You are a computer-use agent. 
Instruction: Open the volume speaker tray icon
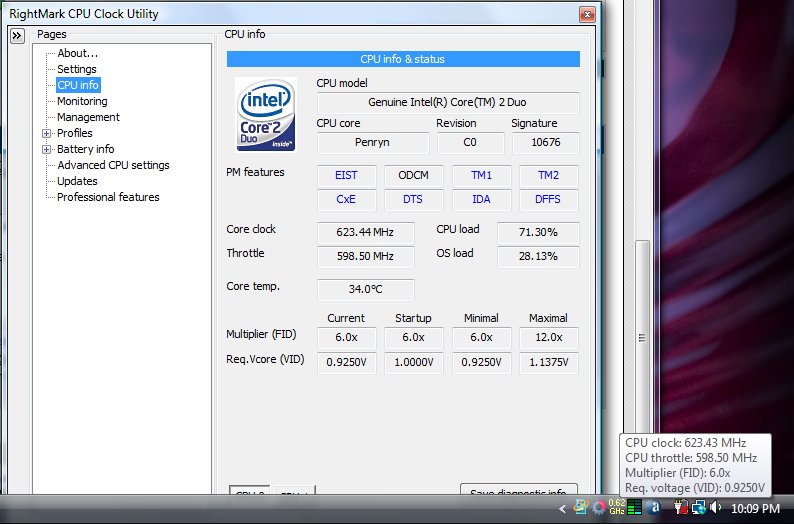click(716, 507)
